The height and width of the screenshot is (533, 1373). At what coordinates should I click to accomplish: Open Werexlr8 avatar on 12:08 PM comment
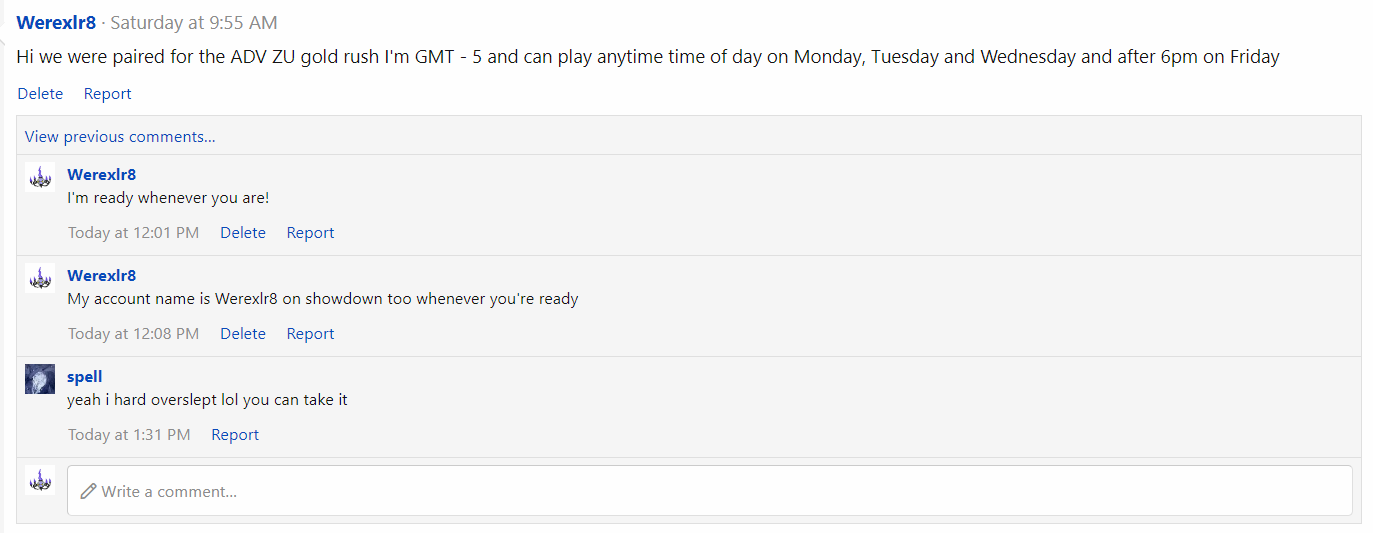[40, 279]
